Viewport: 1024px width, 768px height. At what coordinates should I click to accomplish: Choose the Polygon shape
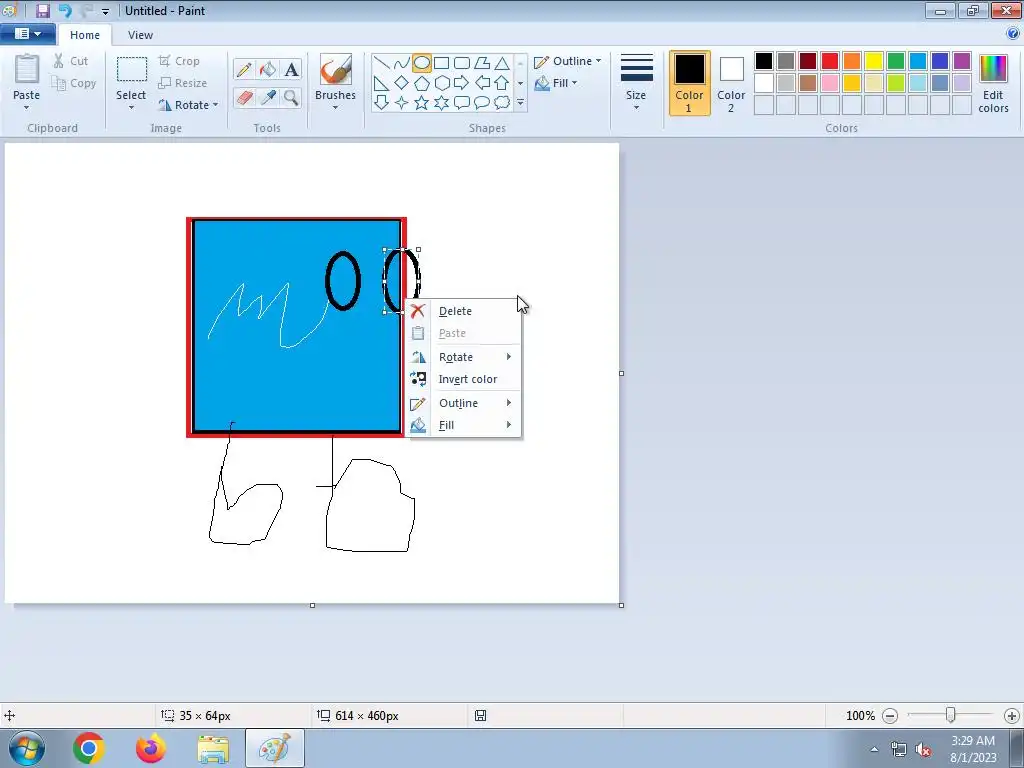pyautogui.click(x=482, y=63)
